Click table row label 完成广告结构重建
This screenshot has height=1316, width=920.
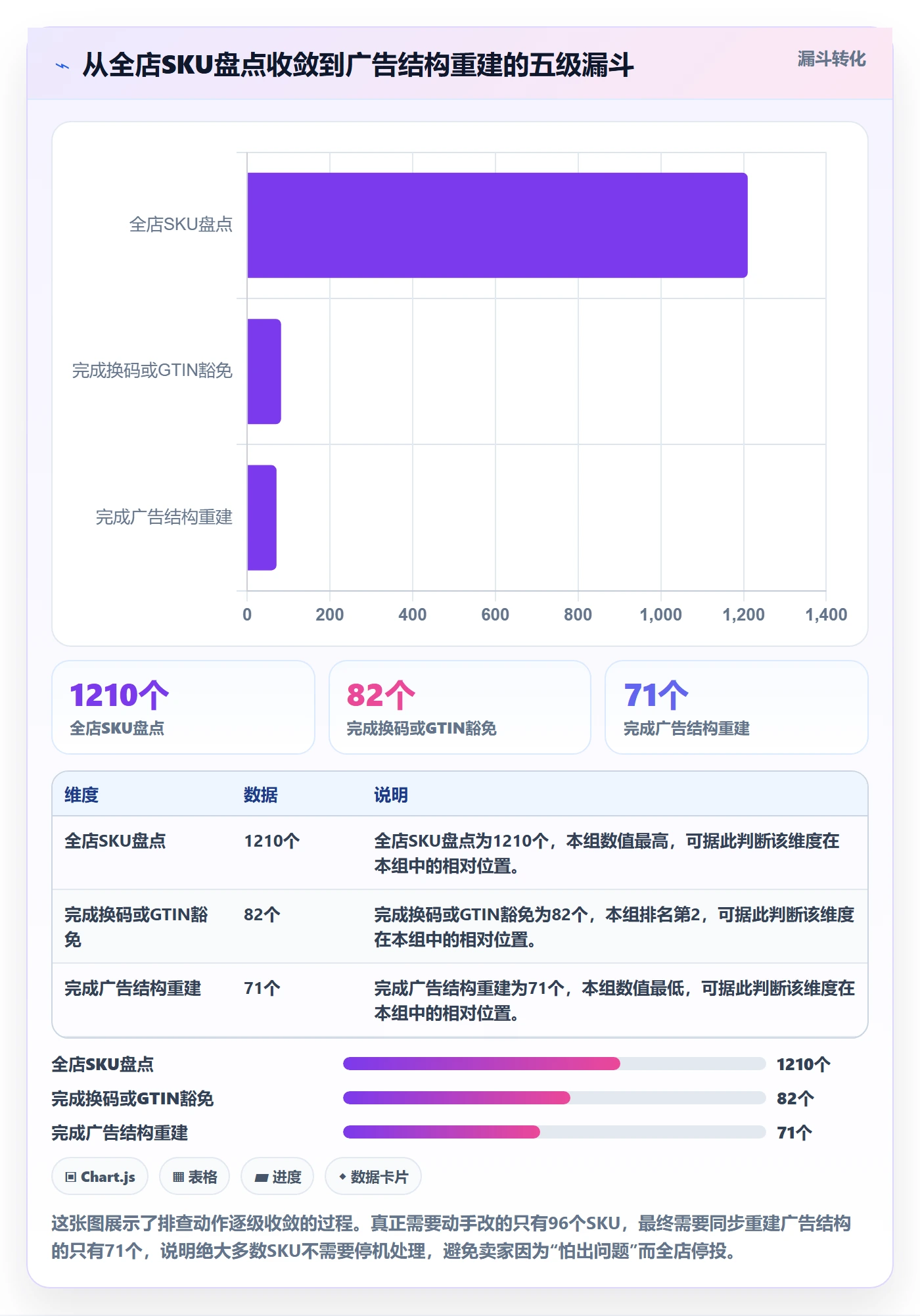(133, 988)
